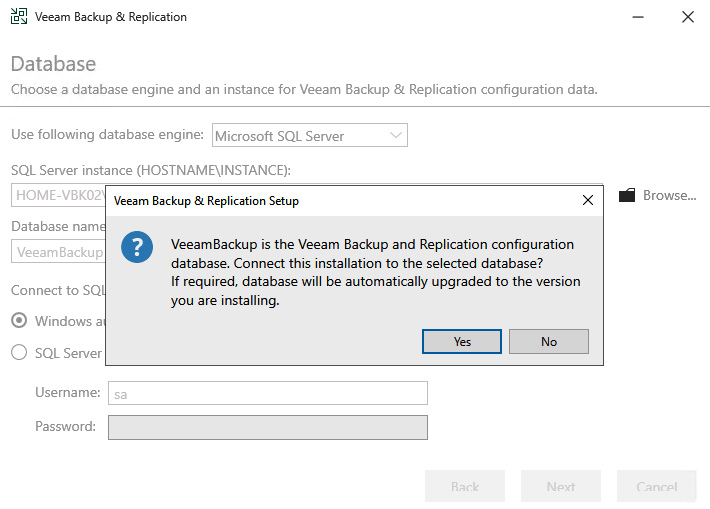Click the 'Database' heading text
The height and width of the screenshot is (509, 710).
coord(53,64)
